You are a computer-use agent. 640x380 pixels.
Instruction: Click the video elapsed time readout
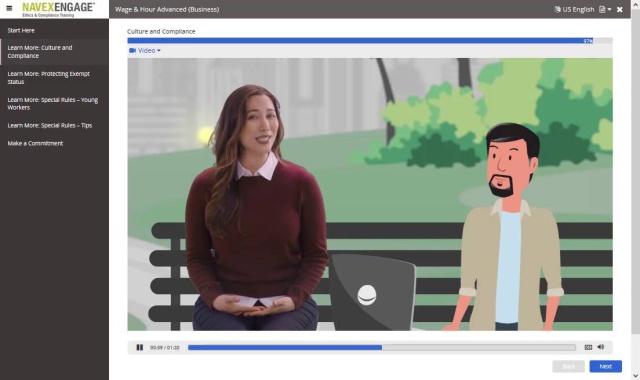coord(164,348)
